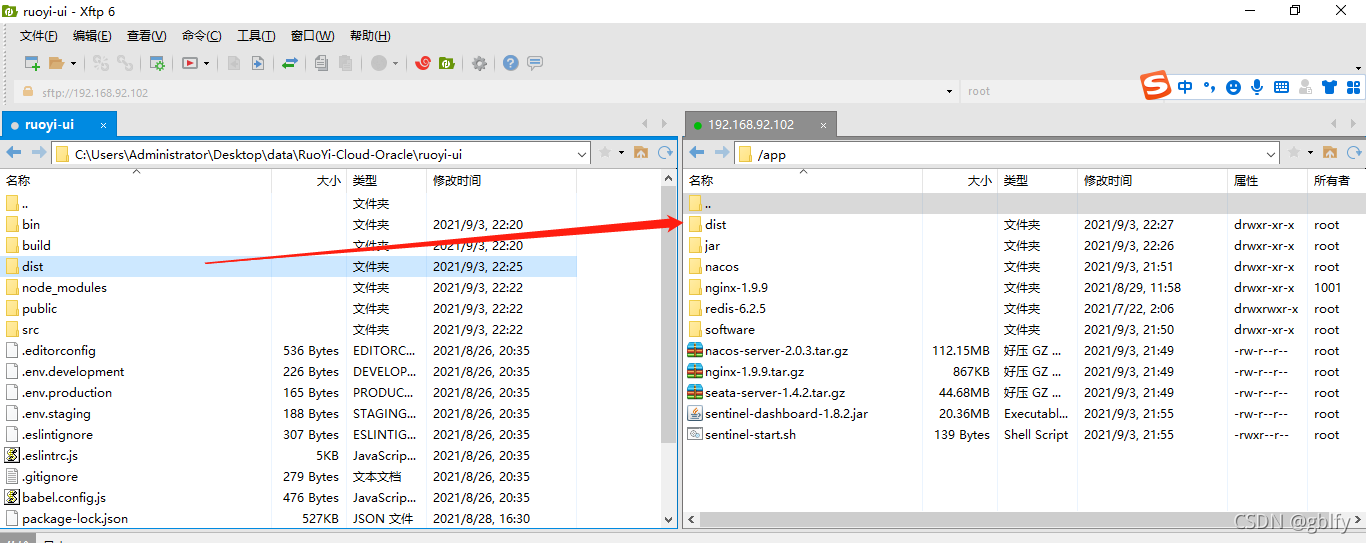The width and height of the screenshot is (1366, 543).
Task: Open the 窗口(W) menu
Action: tap(312, 36)
